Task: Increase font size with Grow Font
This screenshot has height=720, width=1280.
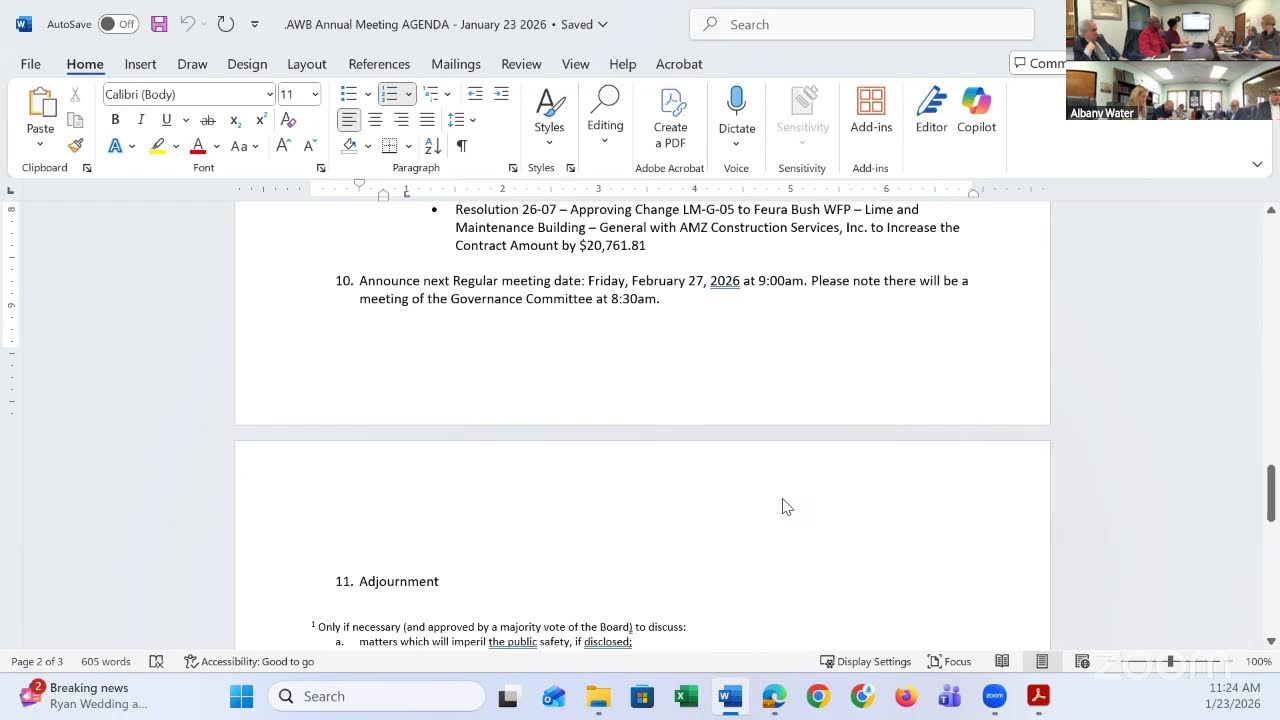Action: coord(284,146)
